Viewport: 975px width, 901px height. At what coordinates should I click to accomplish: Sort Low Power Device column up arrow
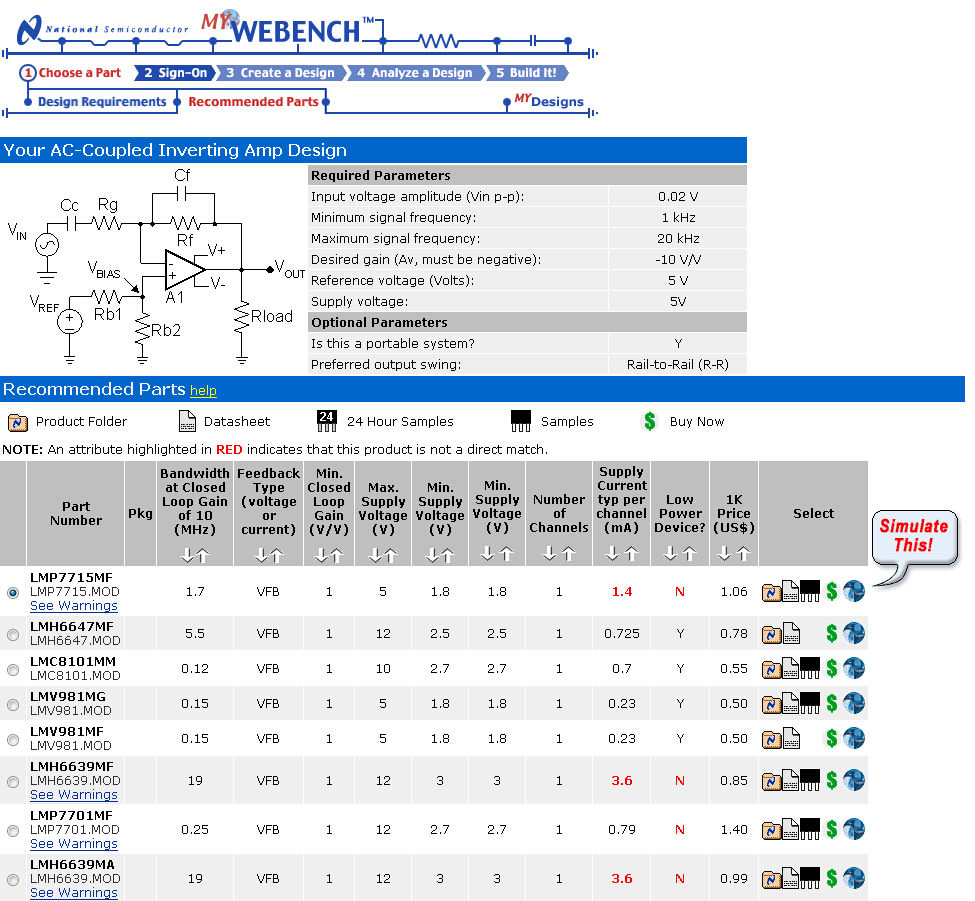click(x=690, y=553)
